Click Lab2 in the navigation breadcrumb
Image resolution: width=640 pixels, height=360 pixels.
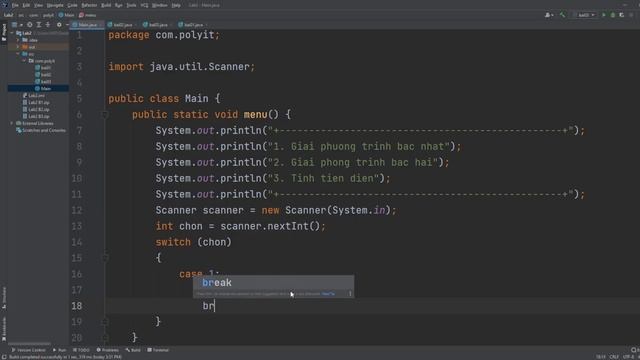click(9, 15)
